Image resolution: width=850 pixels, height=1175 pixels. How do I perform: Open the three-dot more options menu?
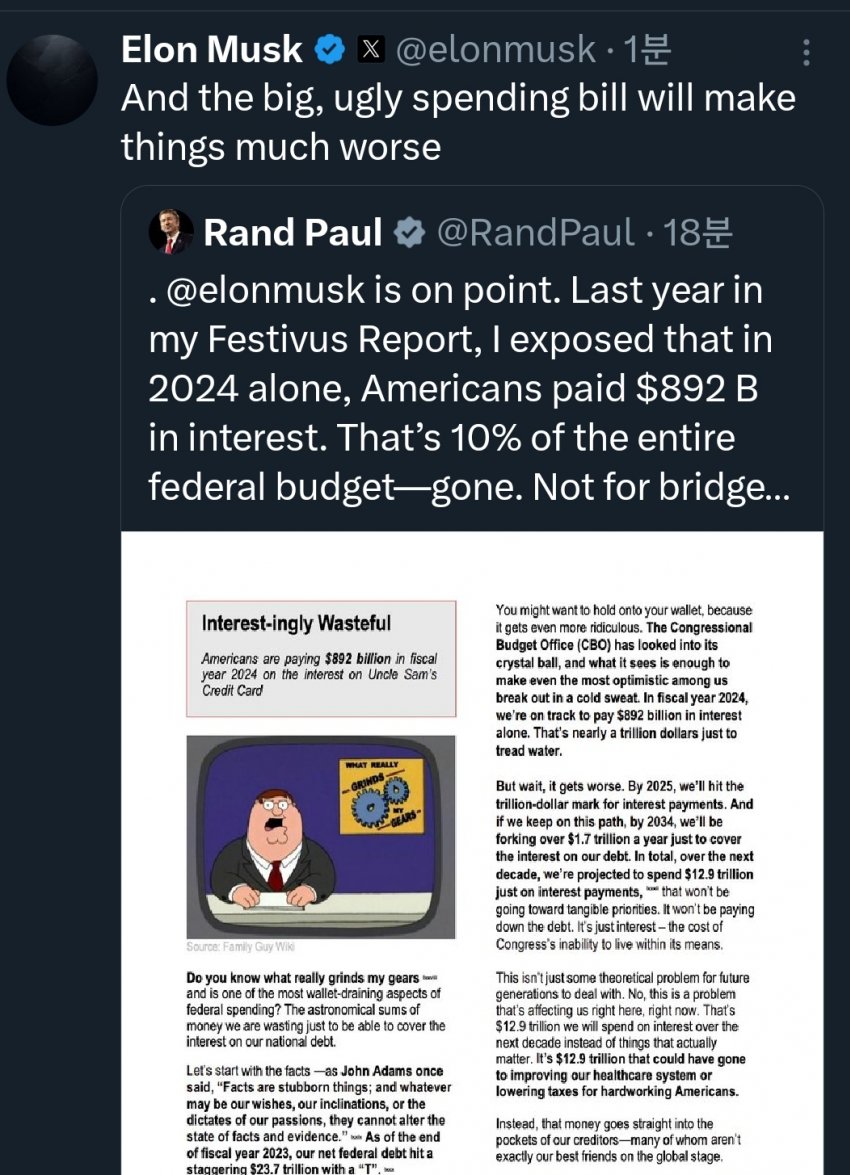click(807, 52)
